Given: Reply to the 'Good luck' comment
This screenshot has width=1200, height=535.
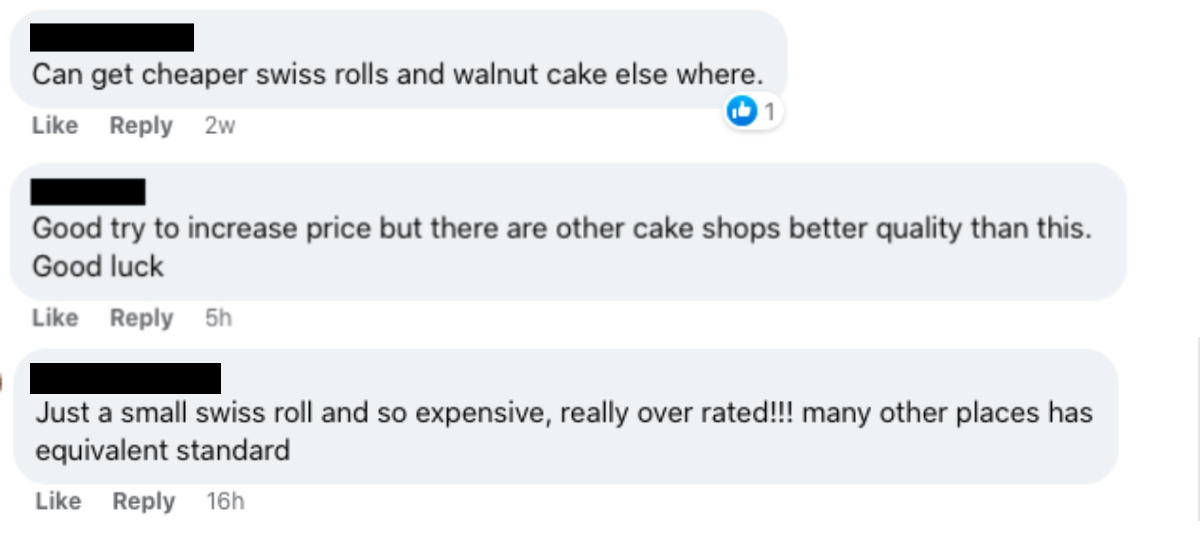Looking at the screenshot, I should click(141, 318).
